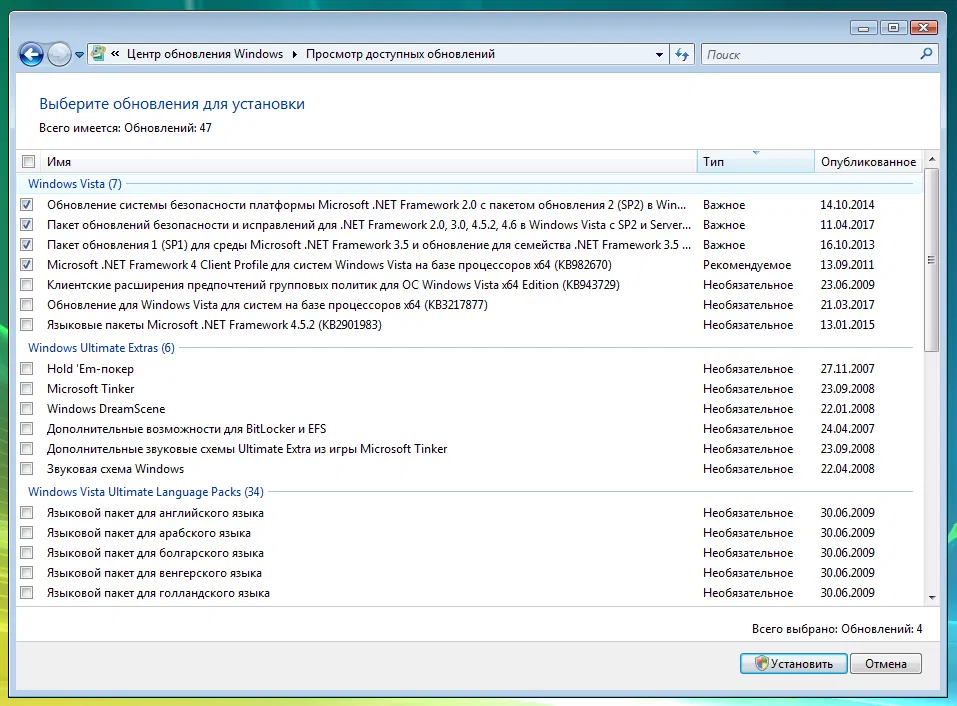
Task: Check the Dutch language pack checkbox
Action: coord(27,593)
